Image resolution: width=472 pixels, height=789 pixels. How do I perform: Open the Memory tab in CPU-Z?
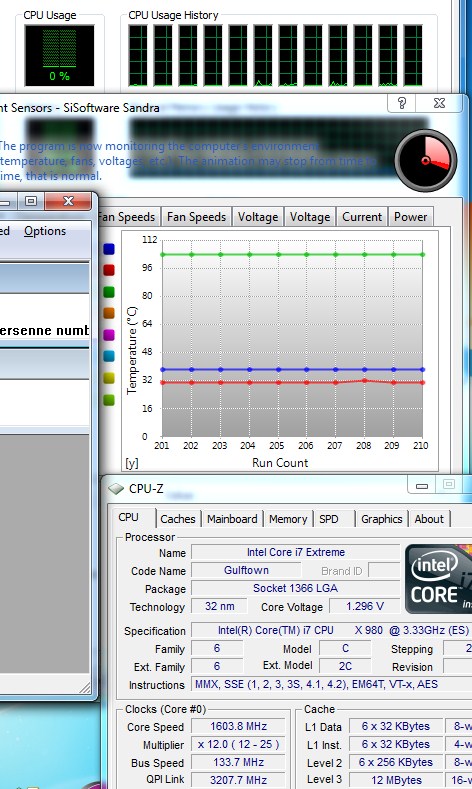288,519
